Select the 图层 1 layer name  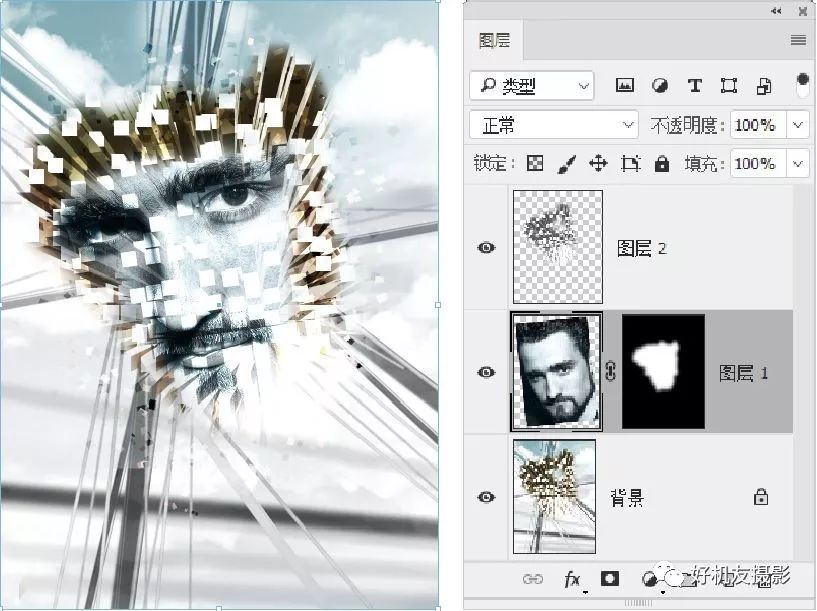[744, 373]
